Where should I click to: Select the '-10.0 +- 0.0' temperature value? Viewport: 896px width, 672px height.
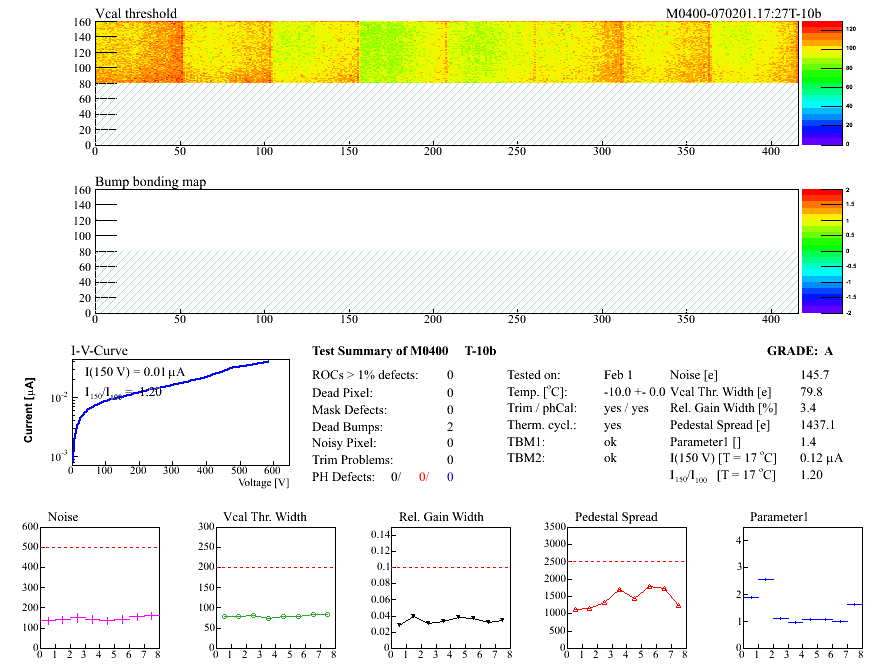click(x=635, y=392)
